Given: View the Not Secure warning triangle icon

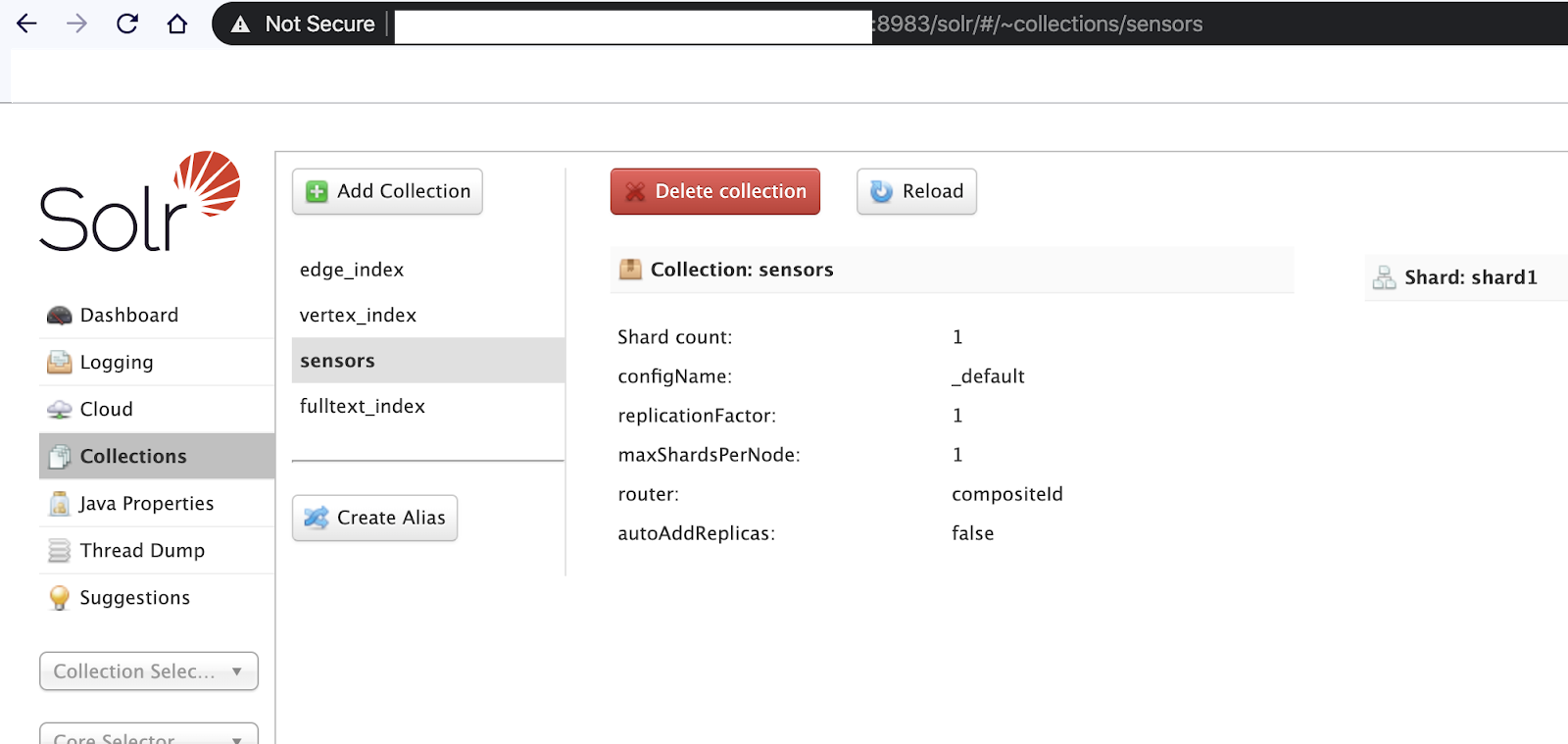Looking at the screenshot, I should click(240, 25).
